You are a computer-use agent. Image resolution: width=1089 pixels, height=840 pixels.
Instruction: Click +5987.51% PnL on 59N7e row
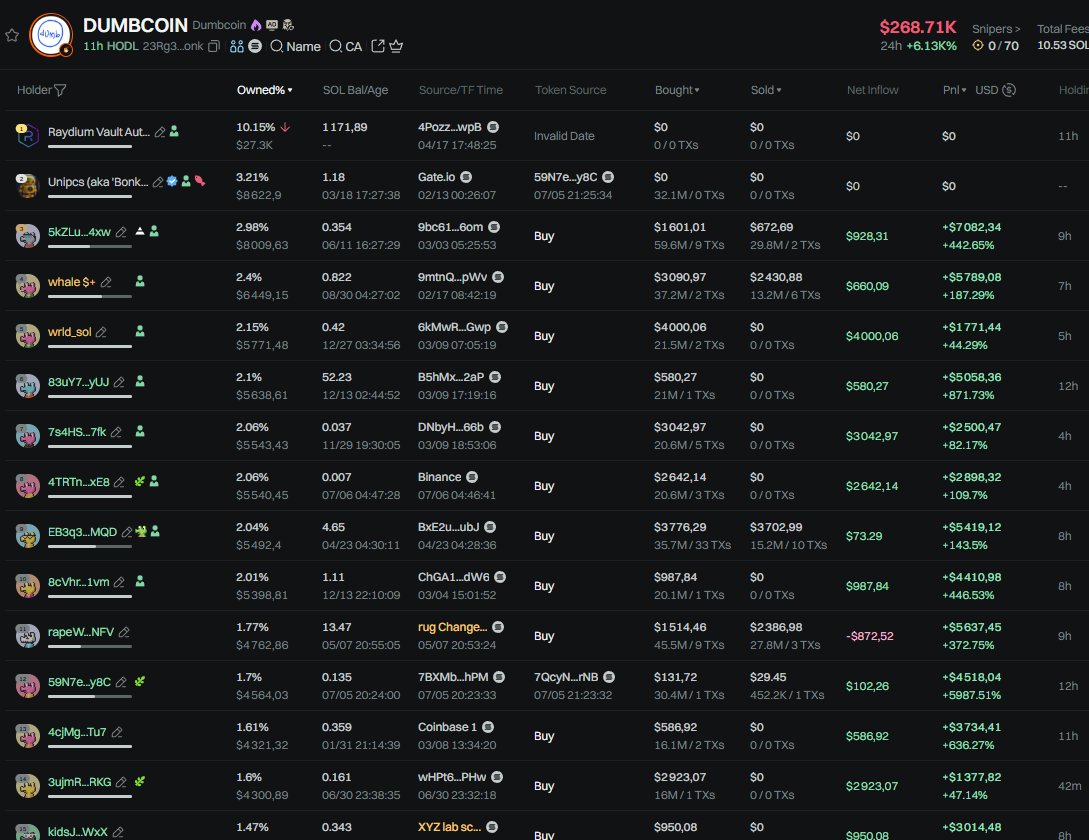971,695
